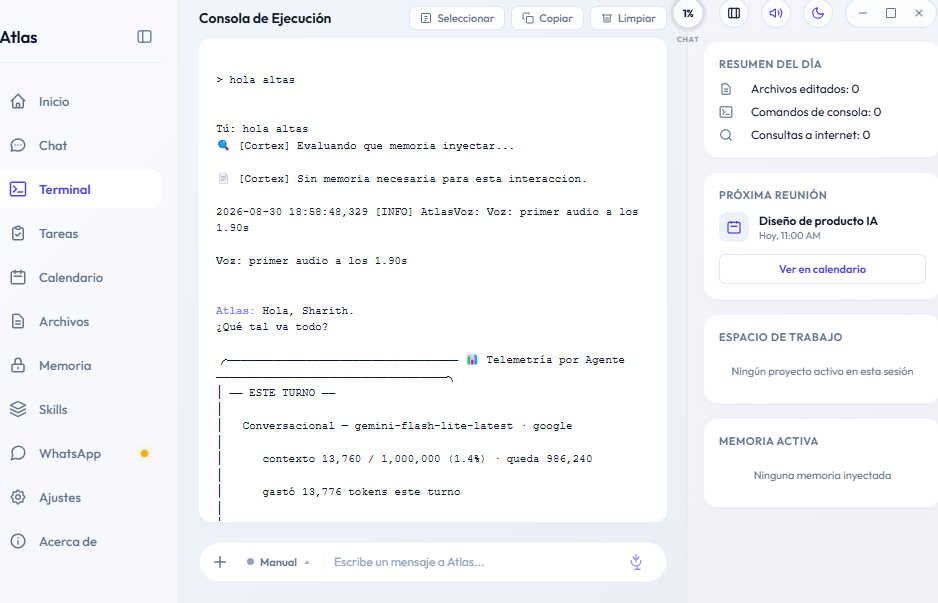
Task: Activate the microphone dictation icon
Action: click(636, 562)
